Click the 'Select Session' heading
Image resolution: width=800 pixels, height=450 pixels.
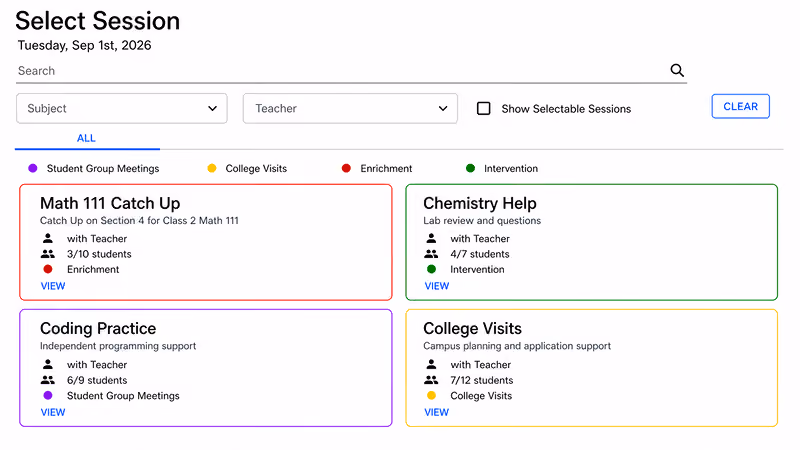click(97, 21)
